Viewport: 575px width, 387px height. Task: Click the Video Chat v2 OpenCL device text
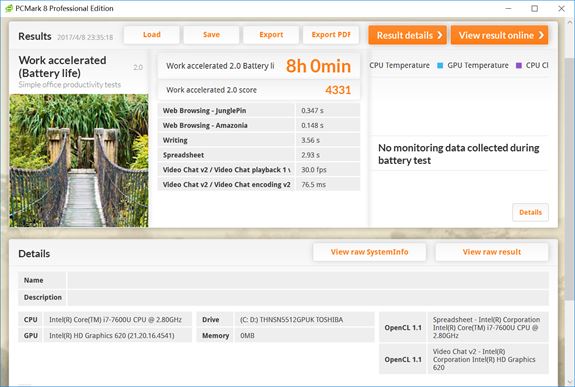(484, 359)
